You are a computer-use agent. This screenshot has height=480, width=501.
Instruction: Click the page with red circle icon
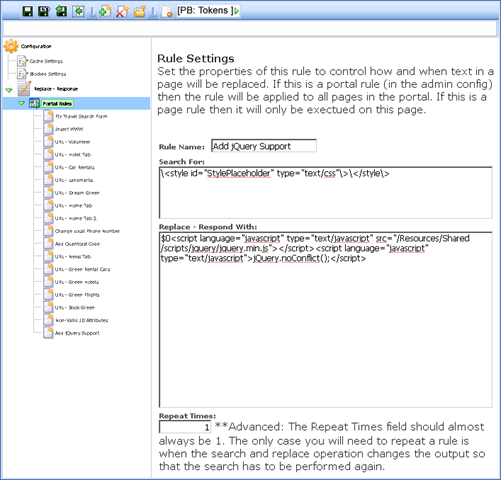click(x=167, y=11)
